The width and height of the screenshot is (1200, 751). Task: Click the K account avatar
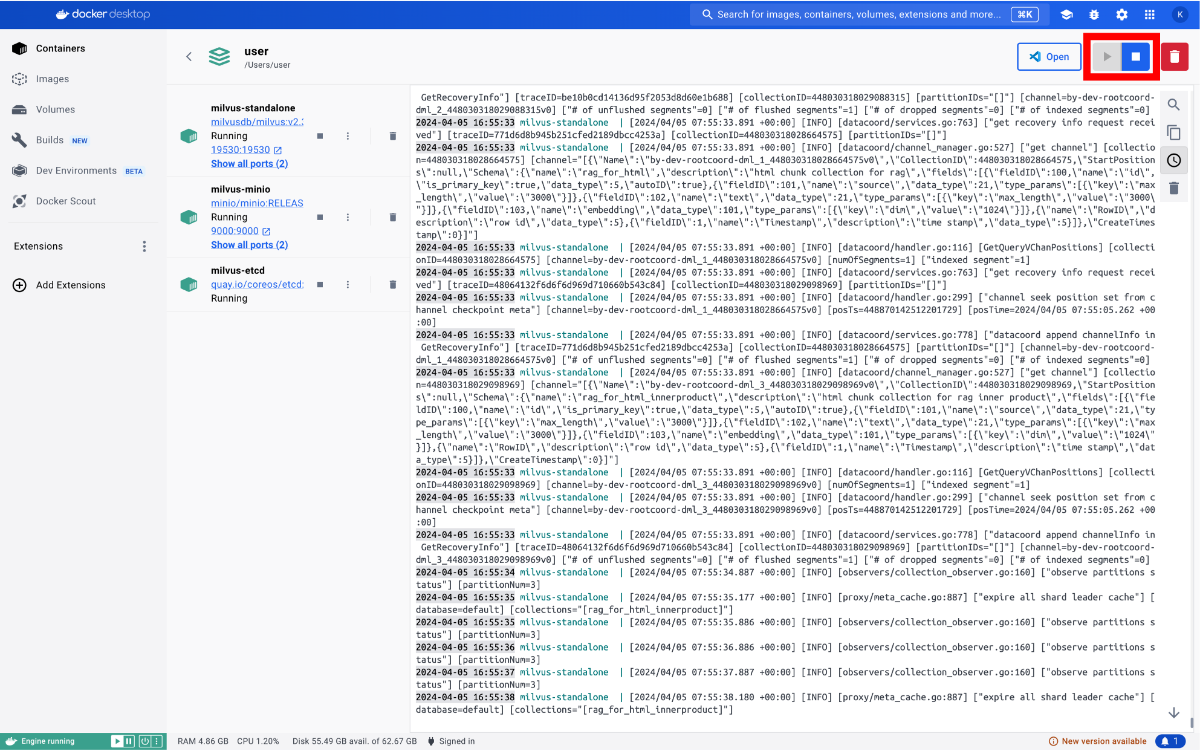[1179, 15]
